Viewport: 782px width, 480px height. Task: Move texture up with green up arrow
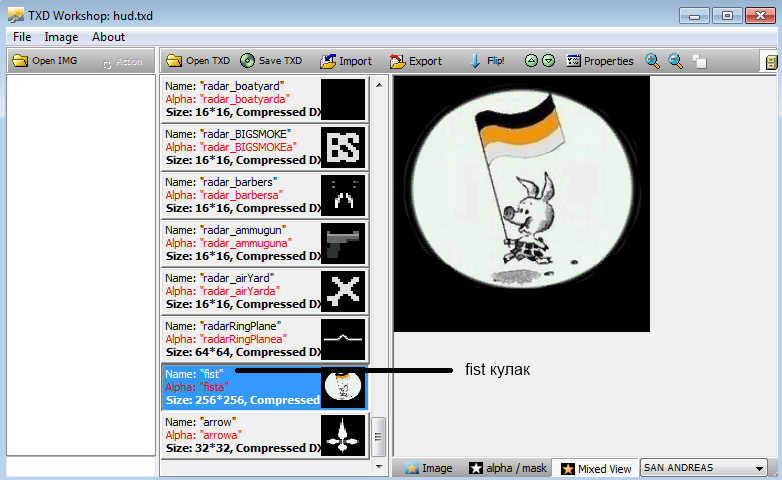532,61
